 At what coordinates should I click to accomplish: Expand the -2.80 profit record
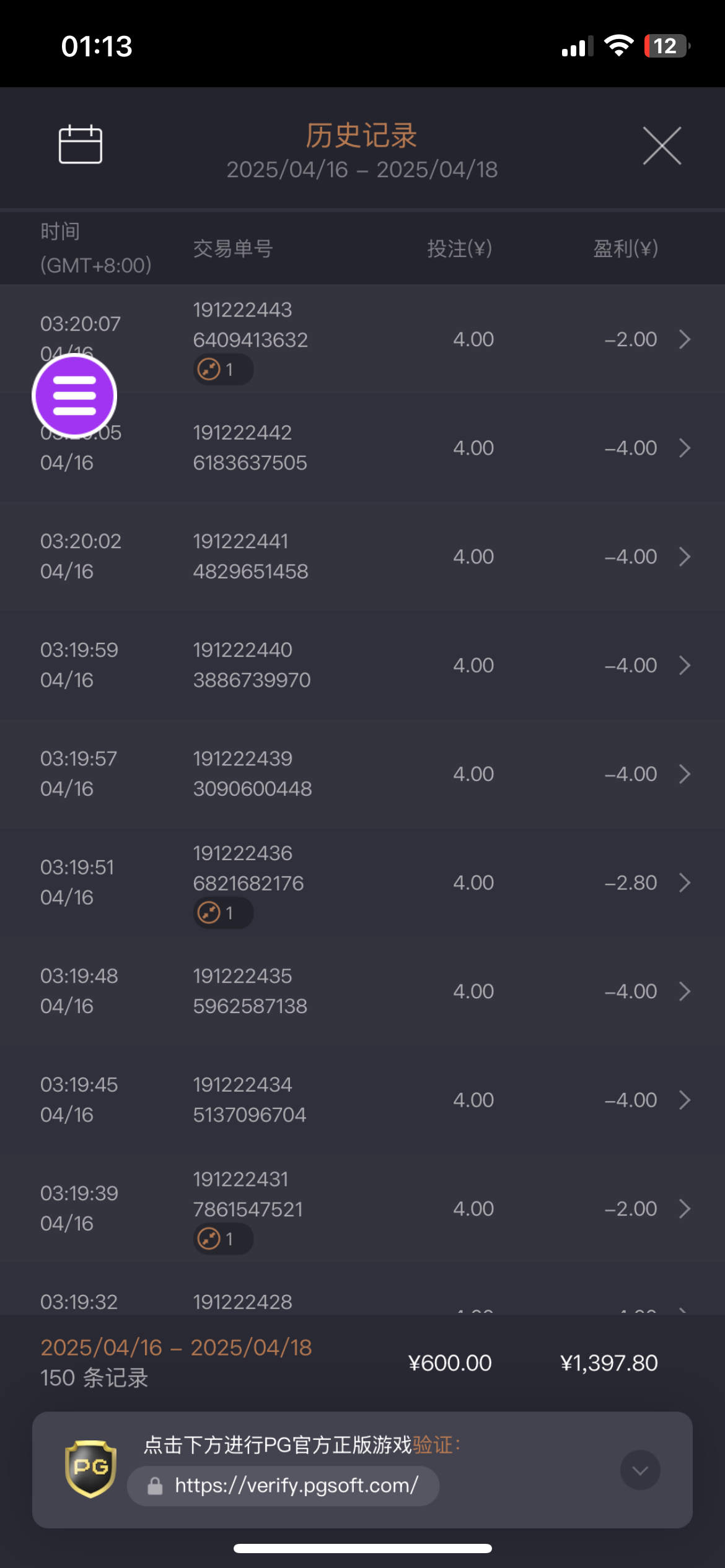pyautogui.click(x=684, y=882)
